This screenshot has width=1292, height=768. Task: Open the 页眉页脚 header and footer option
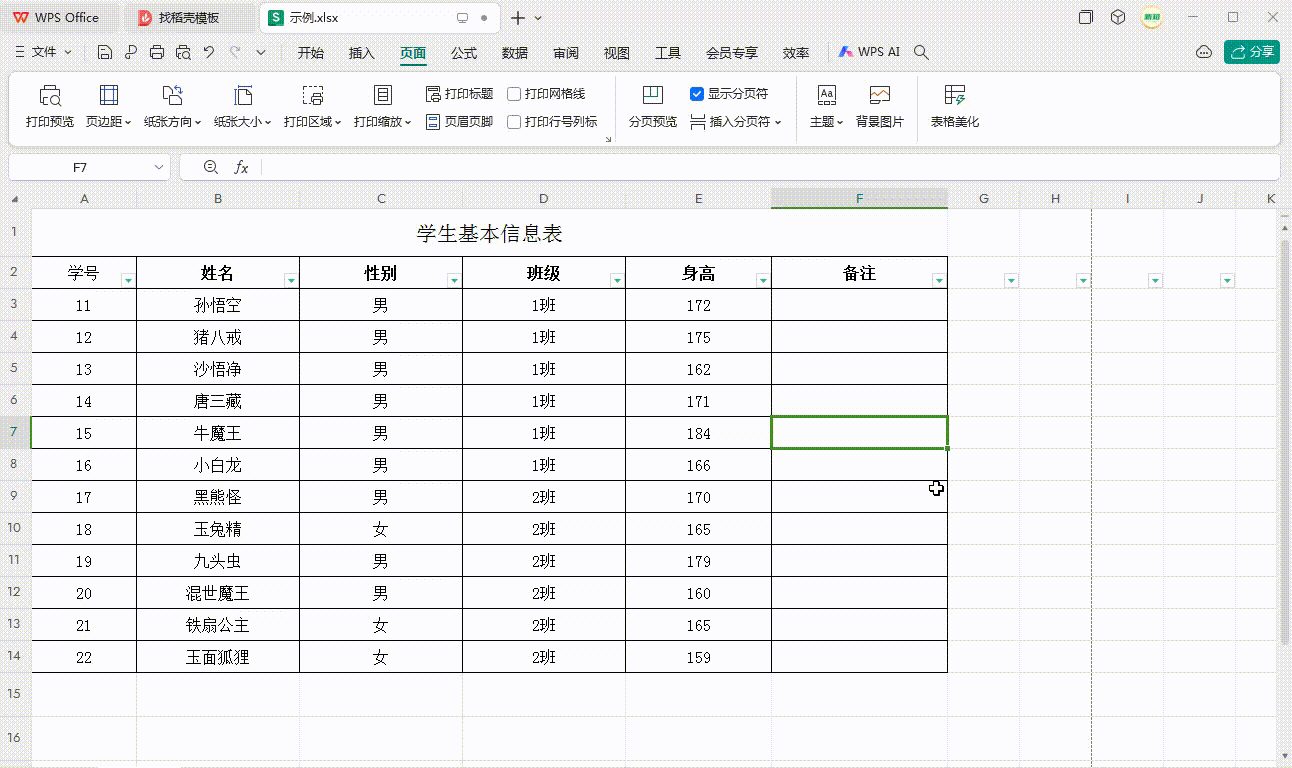tap(460, 122)
